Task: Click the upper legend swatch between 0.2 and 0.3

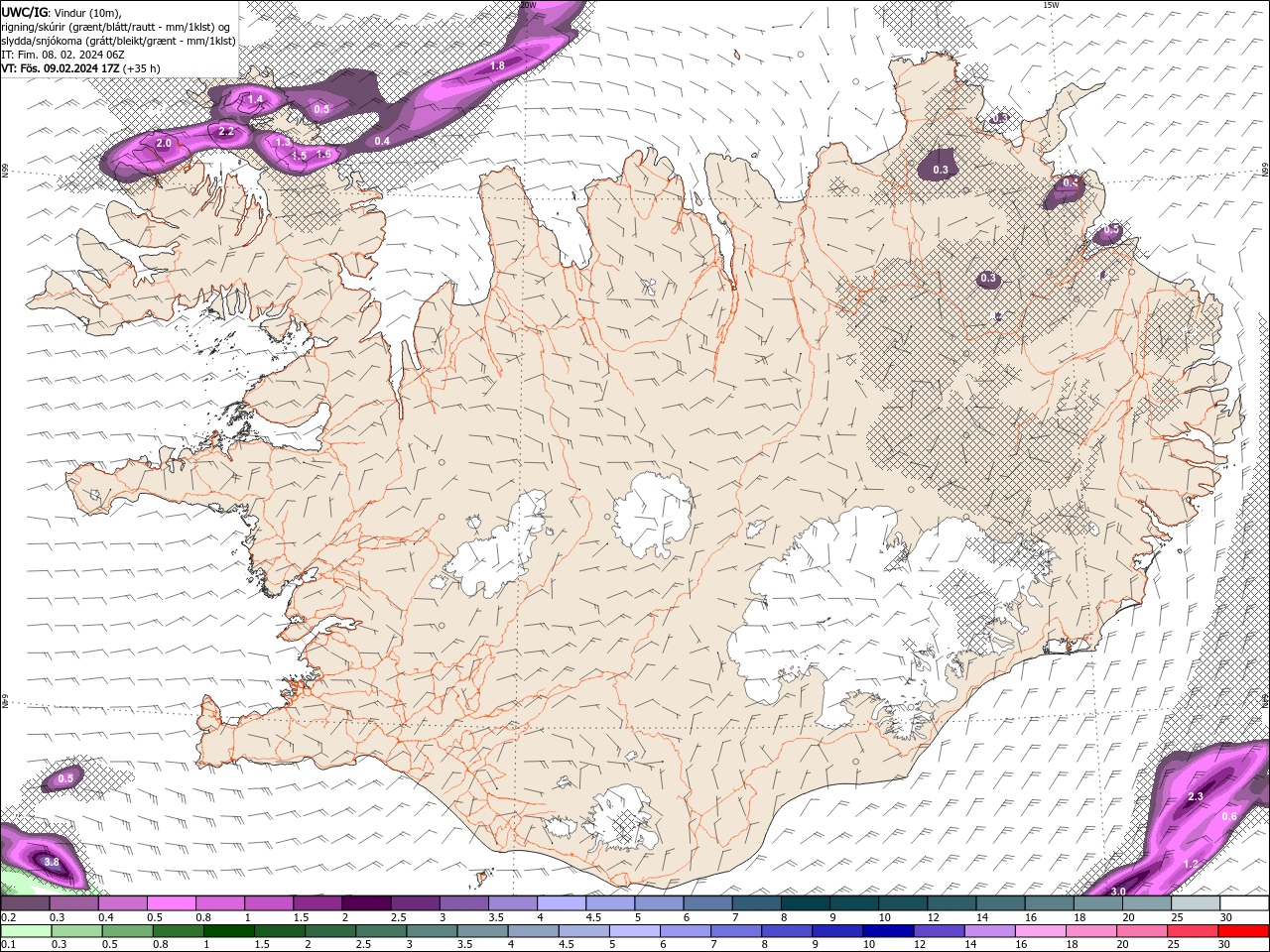Action: [x=26, y=903]
